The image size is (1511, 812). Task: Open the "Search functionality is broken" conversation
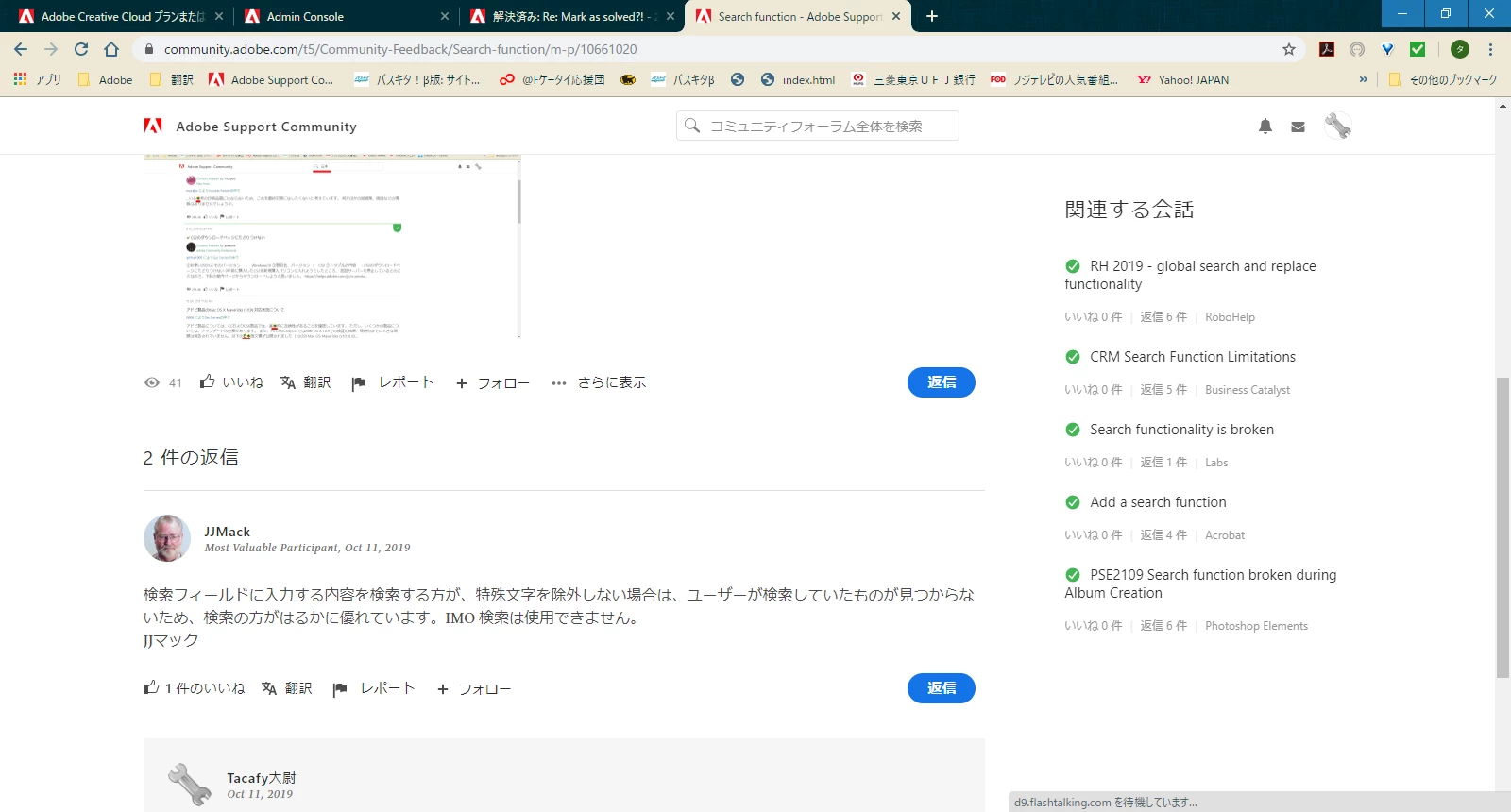coord(1181,430)
